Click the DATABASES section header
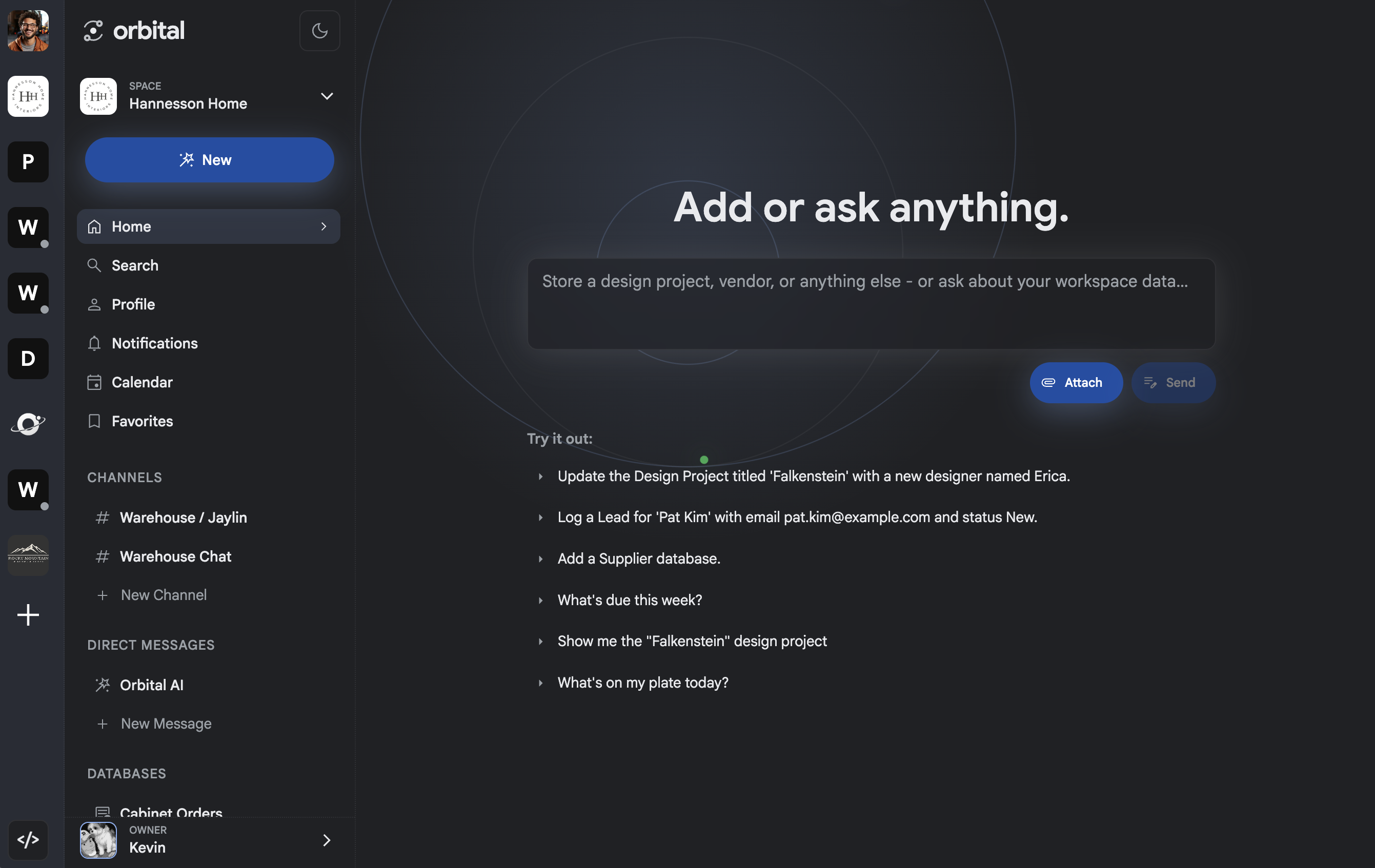The width and height of the screenshot is (1375, 868). 126,773
